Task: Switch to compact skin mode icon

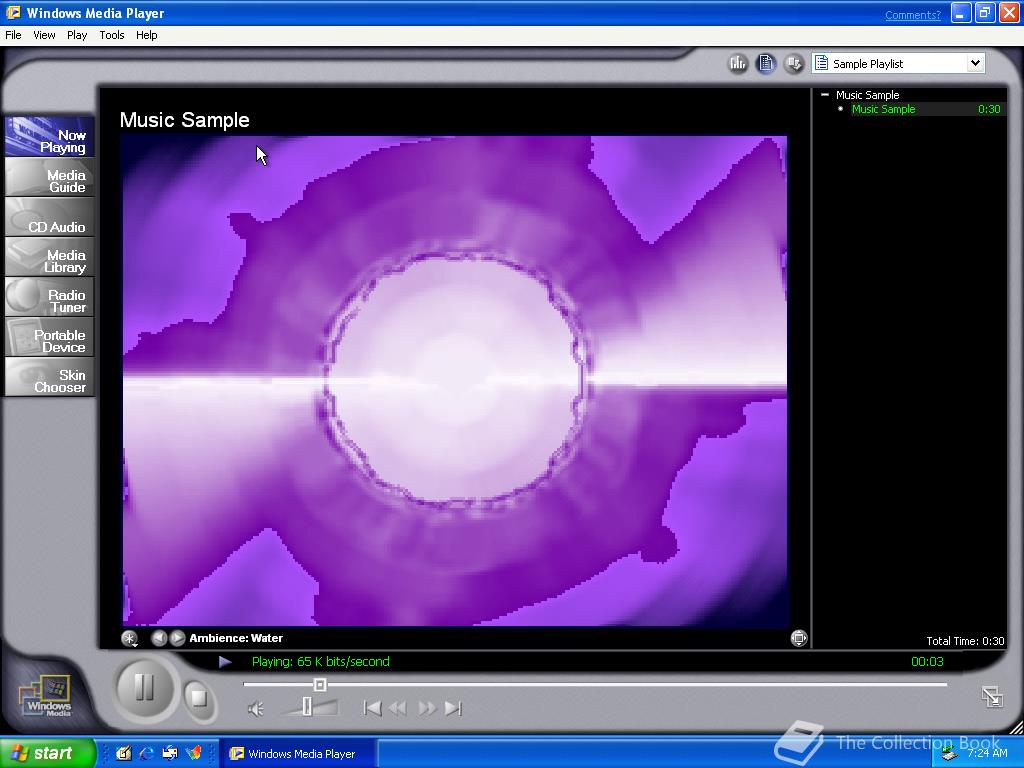Action: click(992, 696)
